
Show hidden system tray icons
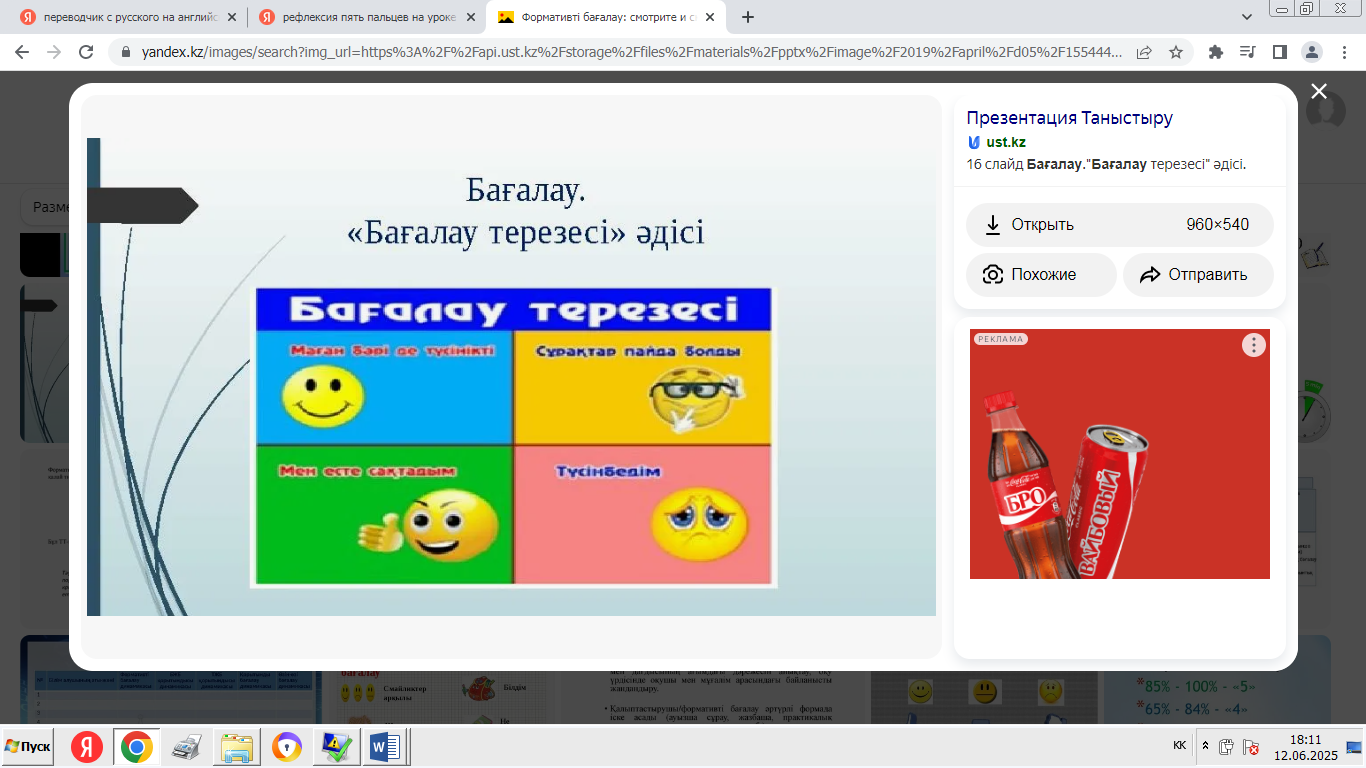tap(1205, 746)
